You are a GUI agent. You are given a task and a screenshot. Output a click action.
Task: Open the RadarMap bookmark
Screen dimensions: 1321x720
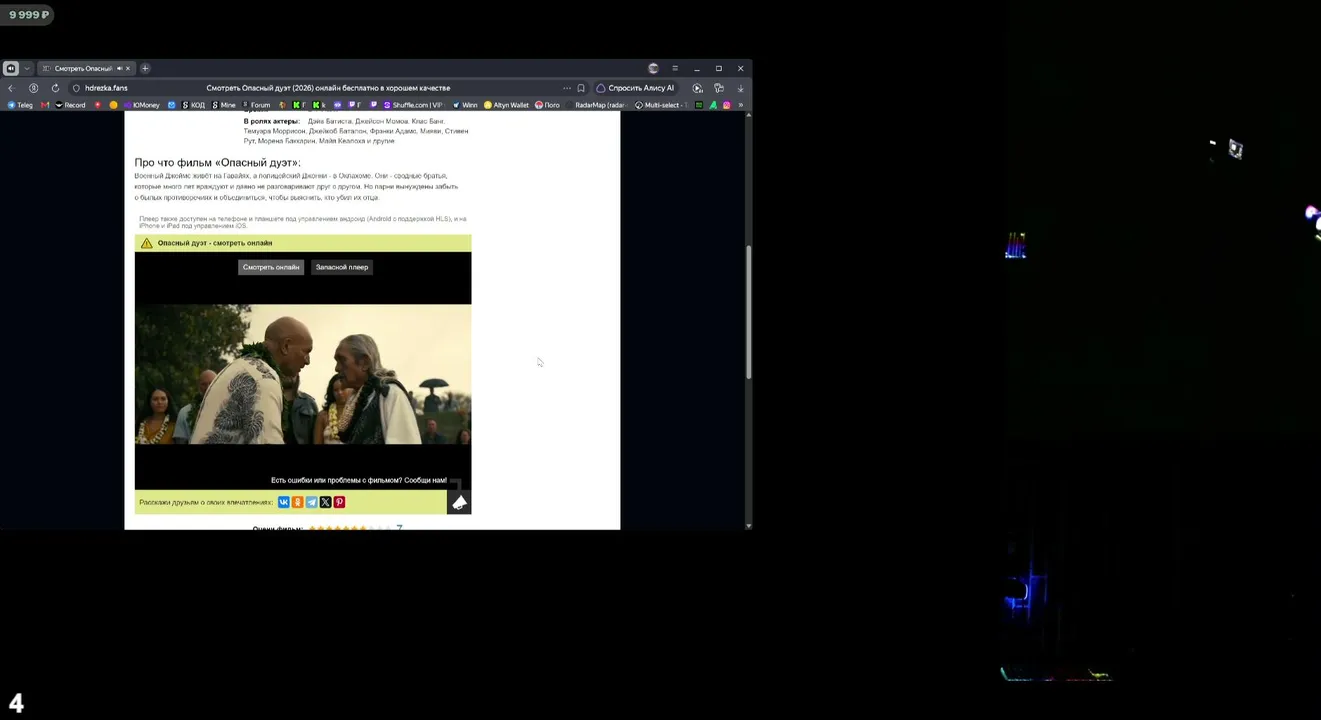pyautogui.click(x=596, y=105)
